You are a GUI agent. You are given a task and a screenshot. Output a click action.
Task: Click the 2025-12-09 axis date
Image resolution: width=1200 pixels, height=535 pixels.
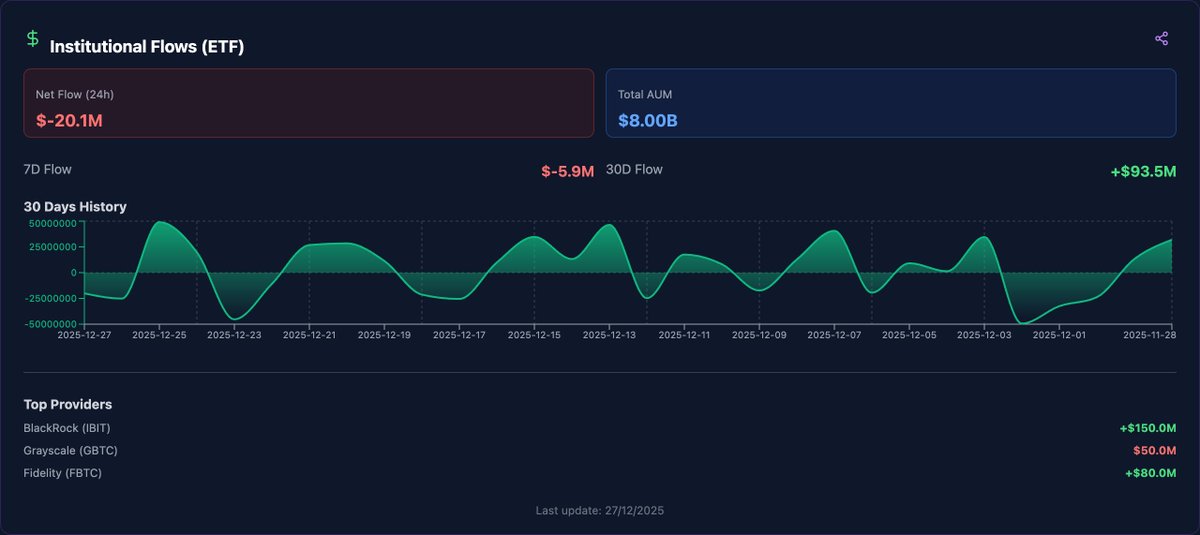tap(760, 336)
